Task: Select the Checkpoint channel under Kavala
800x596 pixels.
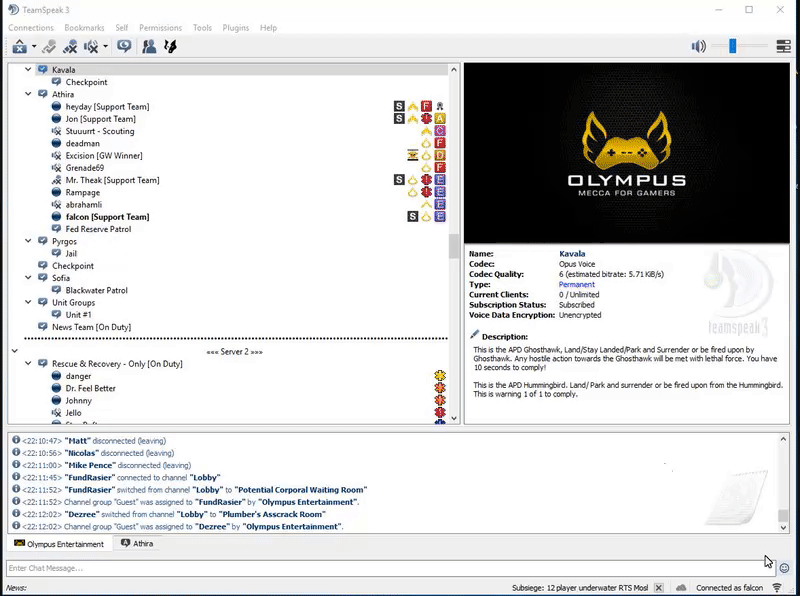Action: pyautogui.click(x=86, y=82)
